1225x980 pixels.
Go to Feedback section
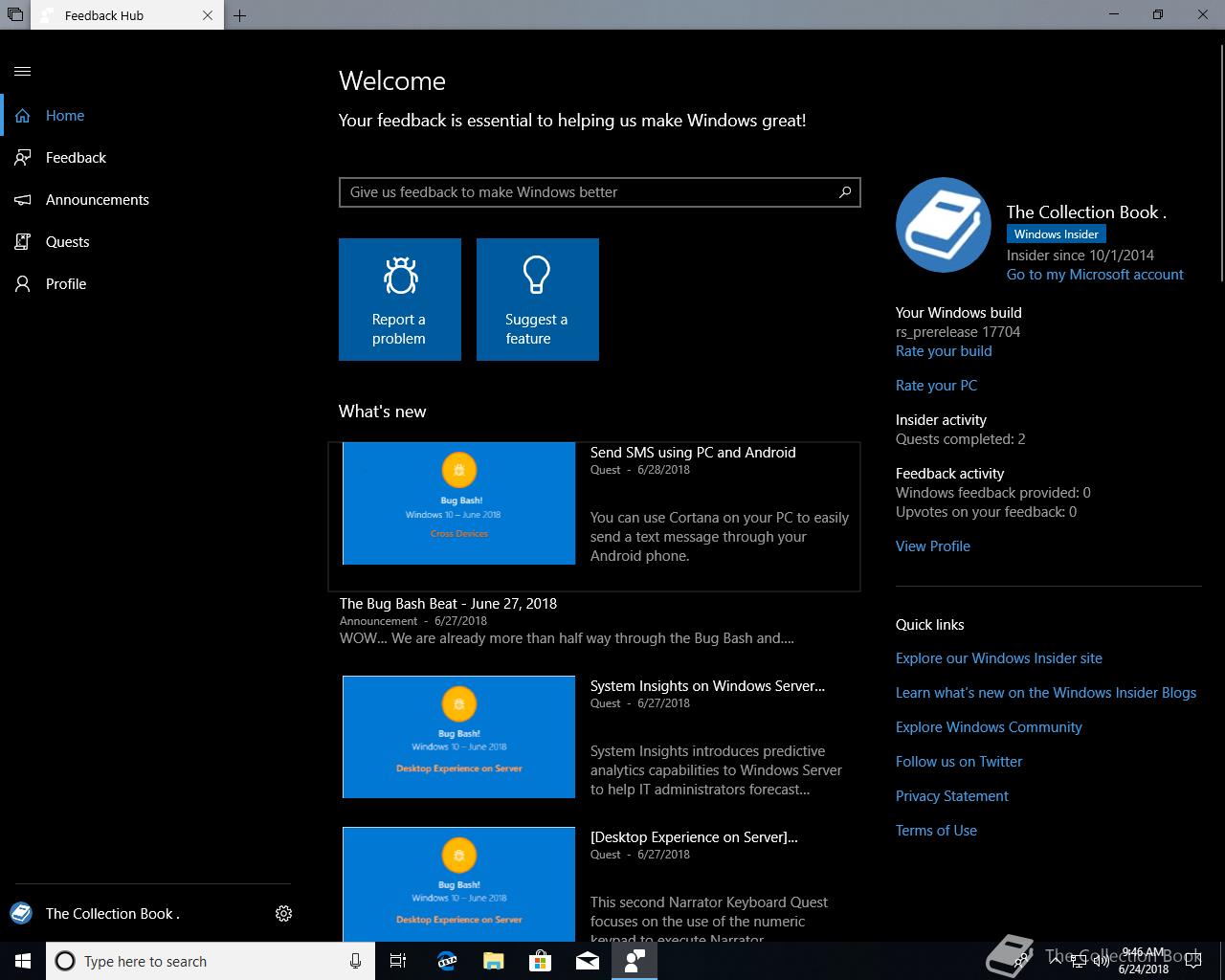tap(153, 158)
